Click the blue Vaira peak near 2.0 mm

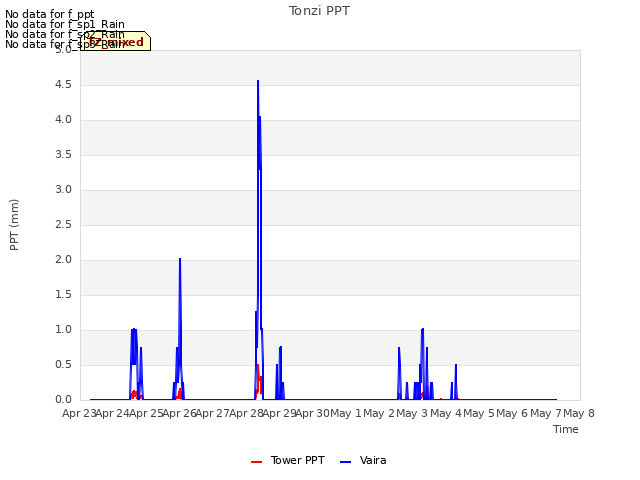[x=180, y=259]
